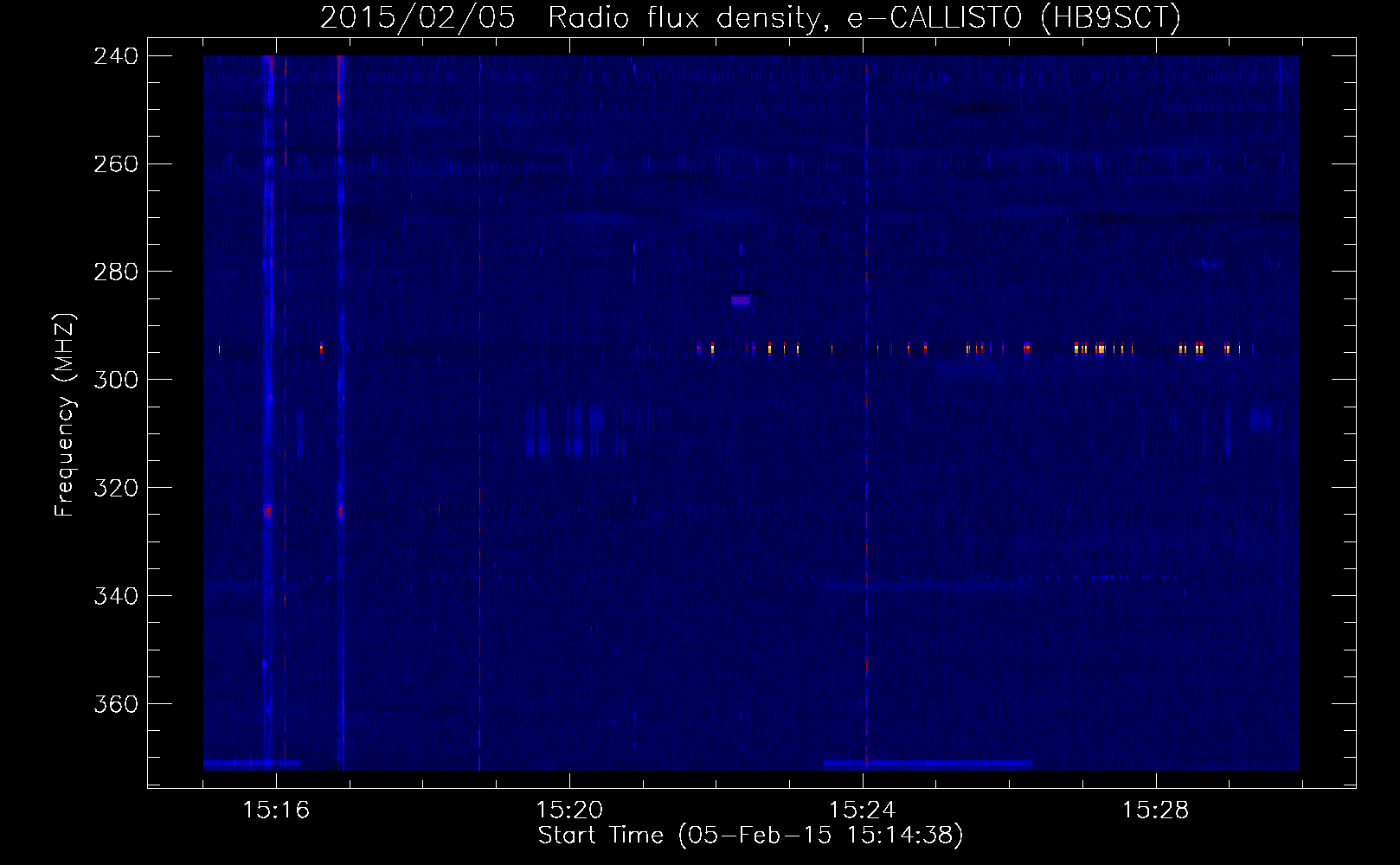Select the 240 frequency axis label
This screenshot has width=1400, height=865.
115,56
